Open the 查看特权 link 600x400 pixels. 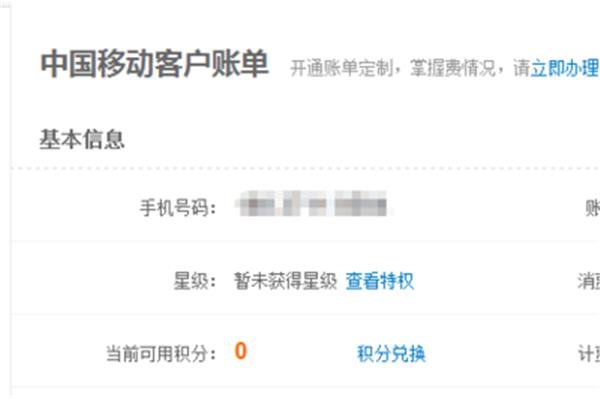click(x=380, y=281)
